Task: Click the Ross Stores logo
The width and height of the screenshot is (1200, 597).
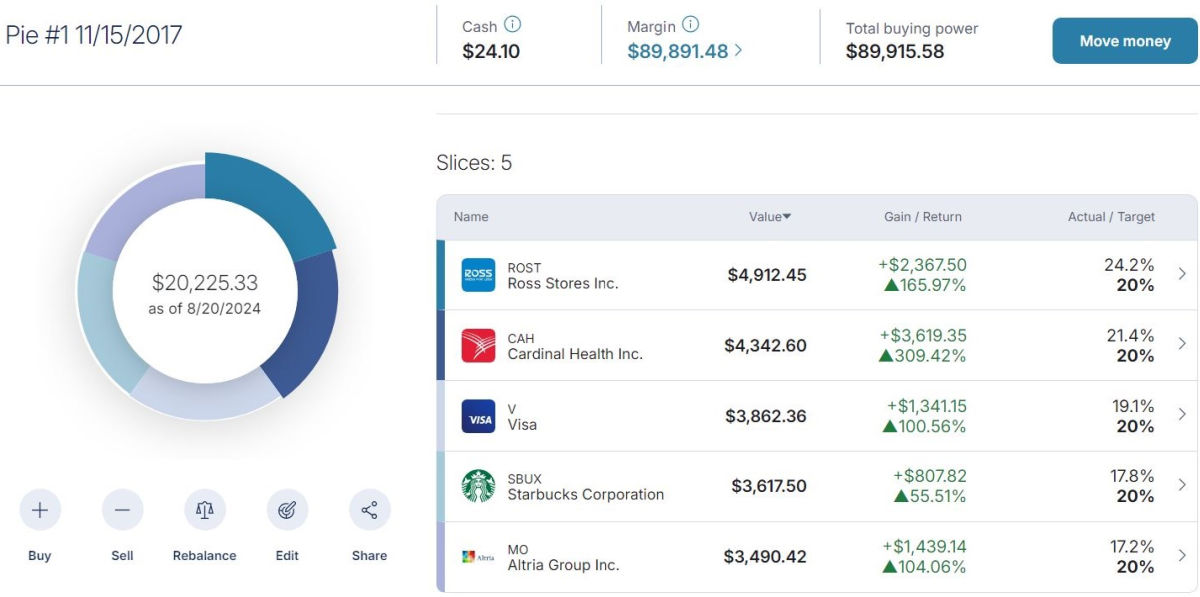Action: click(x=478, y=275)
